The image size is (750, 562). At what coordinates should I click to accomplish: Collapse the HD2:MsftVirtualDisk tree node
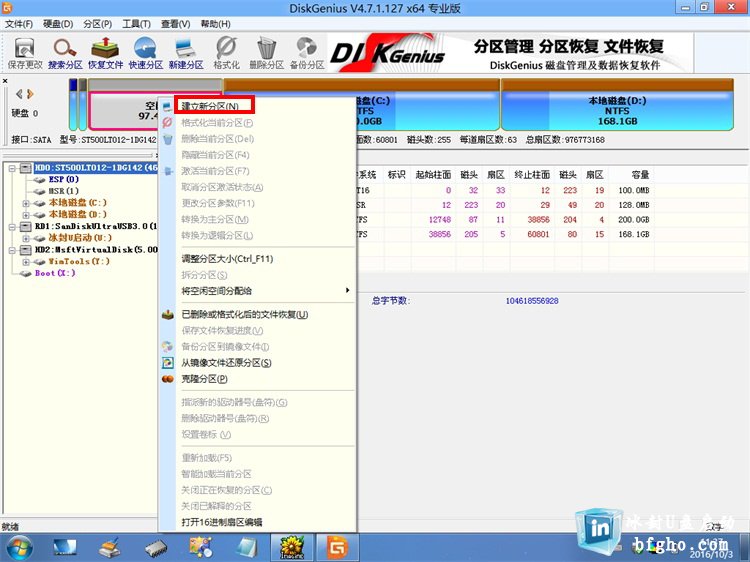(x=12, y=250)
